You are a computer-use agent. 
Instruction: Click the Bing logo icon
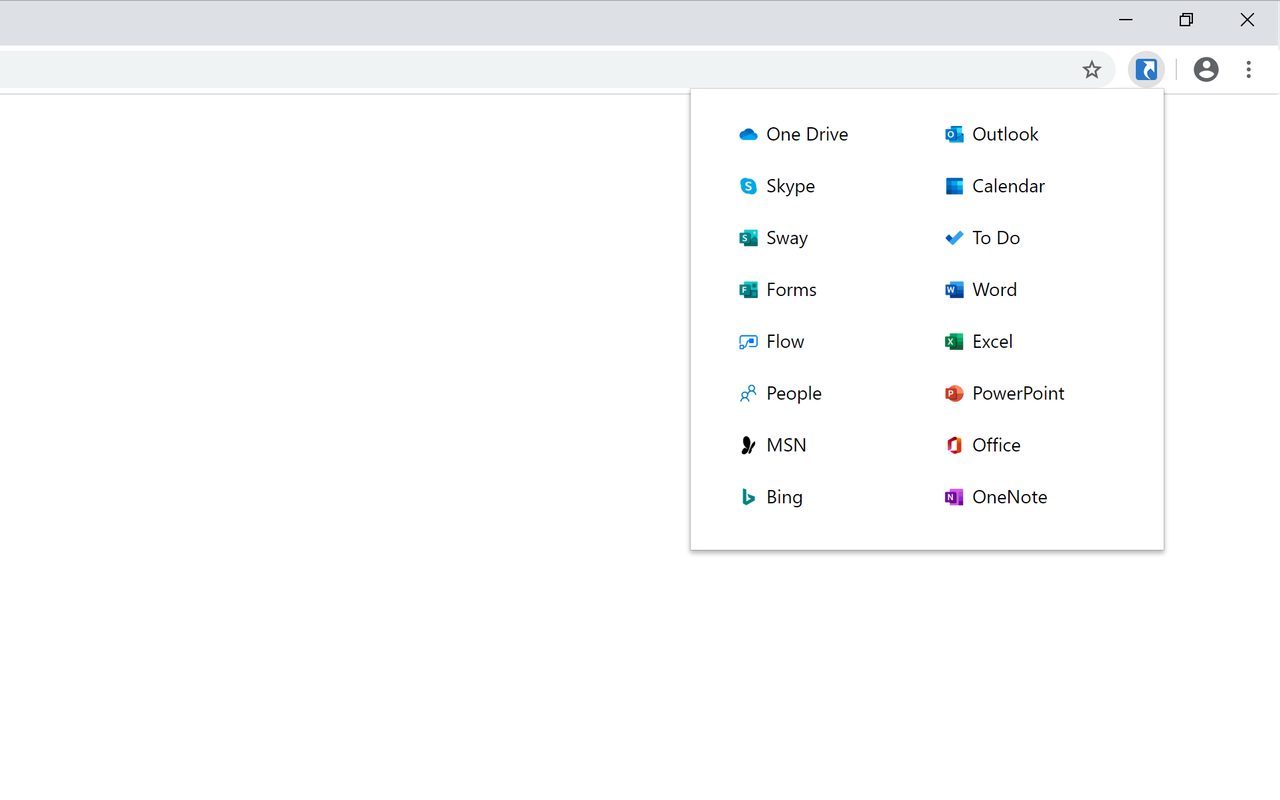tap(748, 497)
